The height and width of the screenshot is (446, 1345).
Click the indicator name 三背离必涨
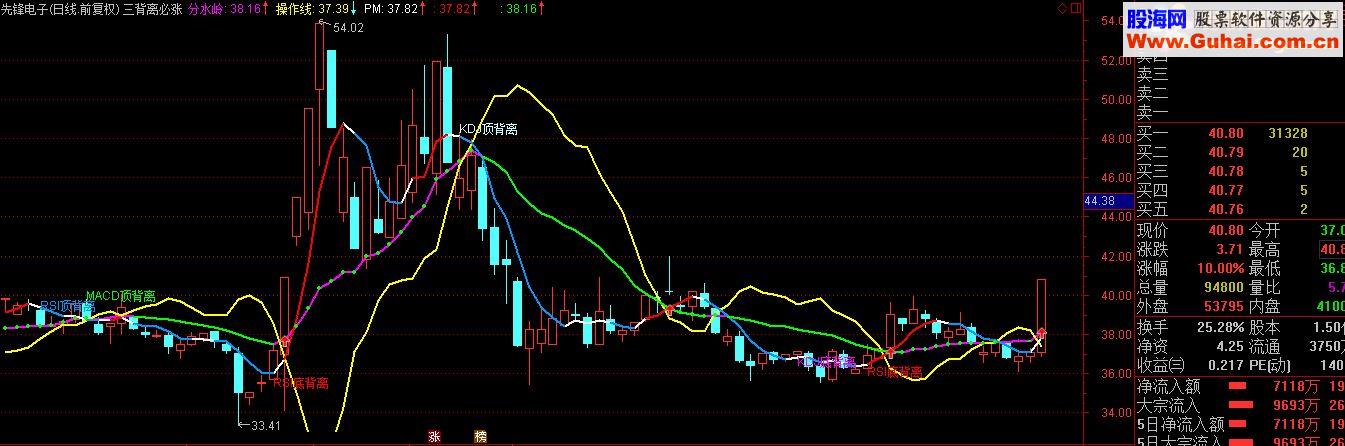[152, 8]
